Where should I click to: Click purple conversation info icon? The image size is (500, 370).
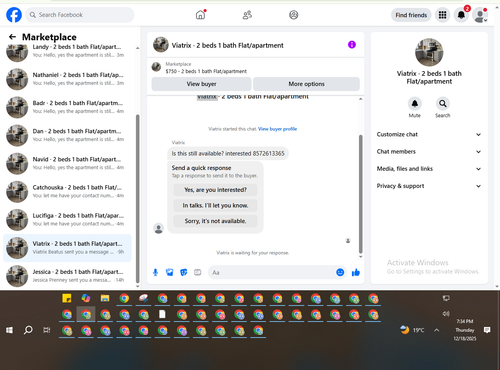pyautogui.click(x=352, y=45)
